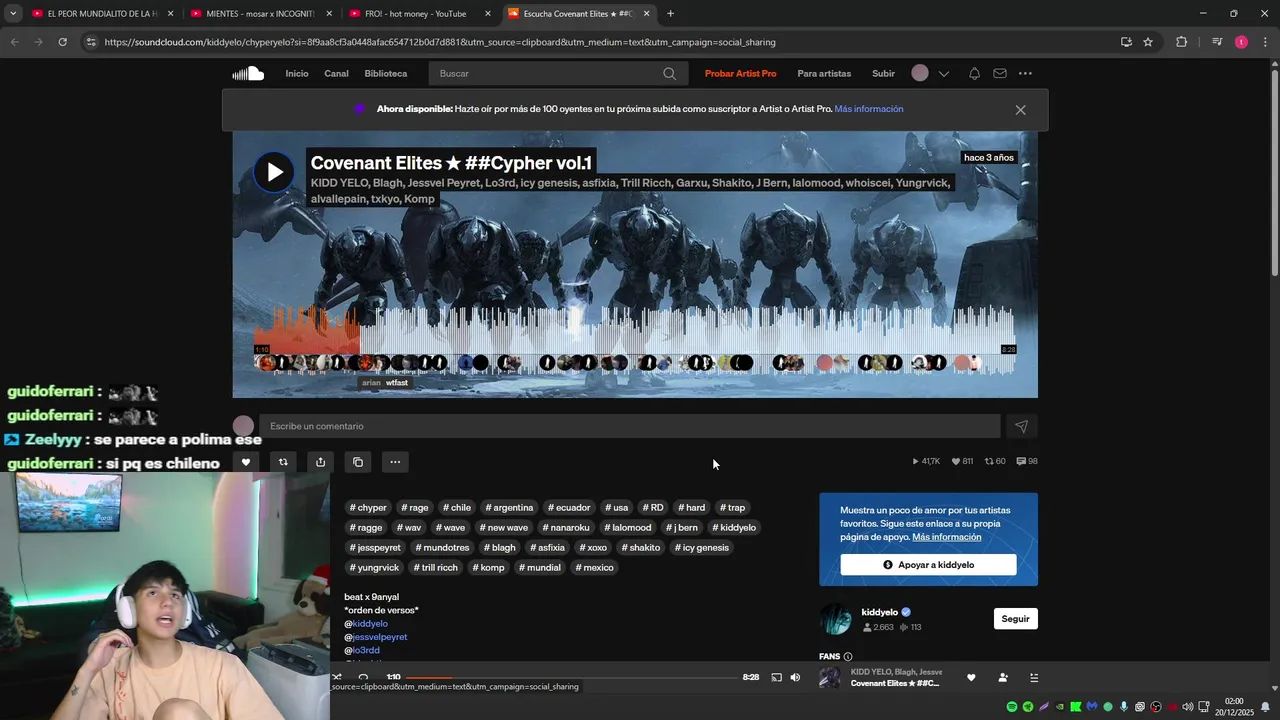Follow kiddyelo with Seguir button

click(x=1015, y=619)
